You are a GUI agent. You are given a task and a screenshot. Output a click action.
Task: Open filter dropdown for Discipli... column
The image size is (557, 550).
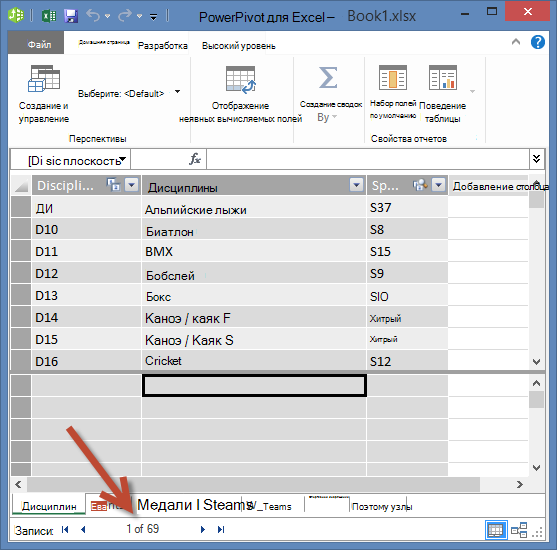[132, 185]
